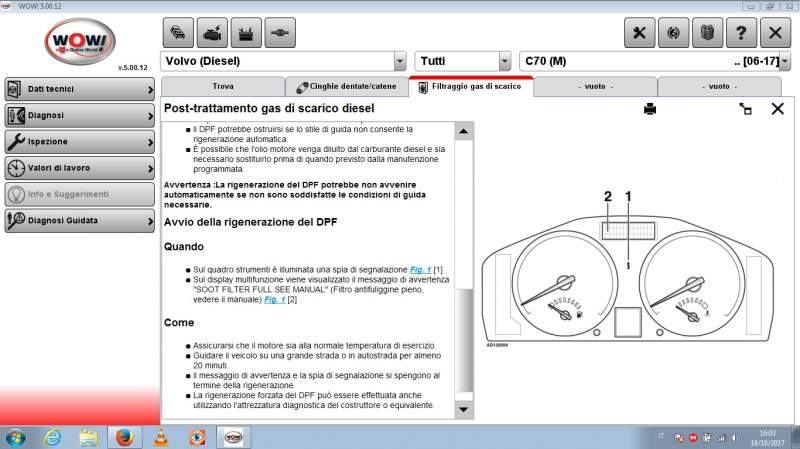Screen dimensions: 800x449
Task: Click the cars icon in top toolbar
Action: (178, 33)
